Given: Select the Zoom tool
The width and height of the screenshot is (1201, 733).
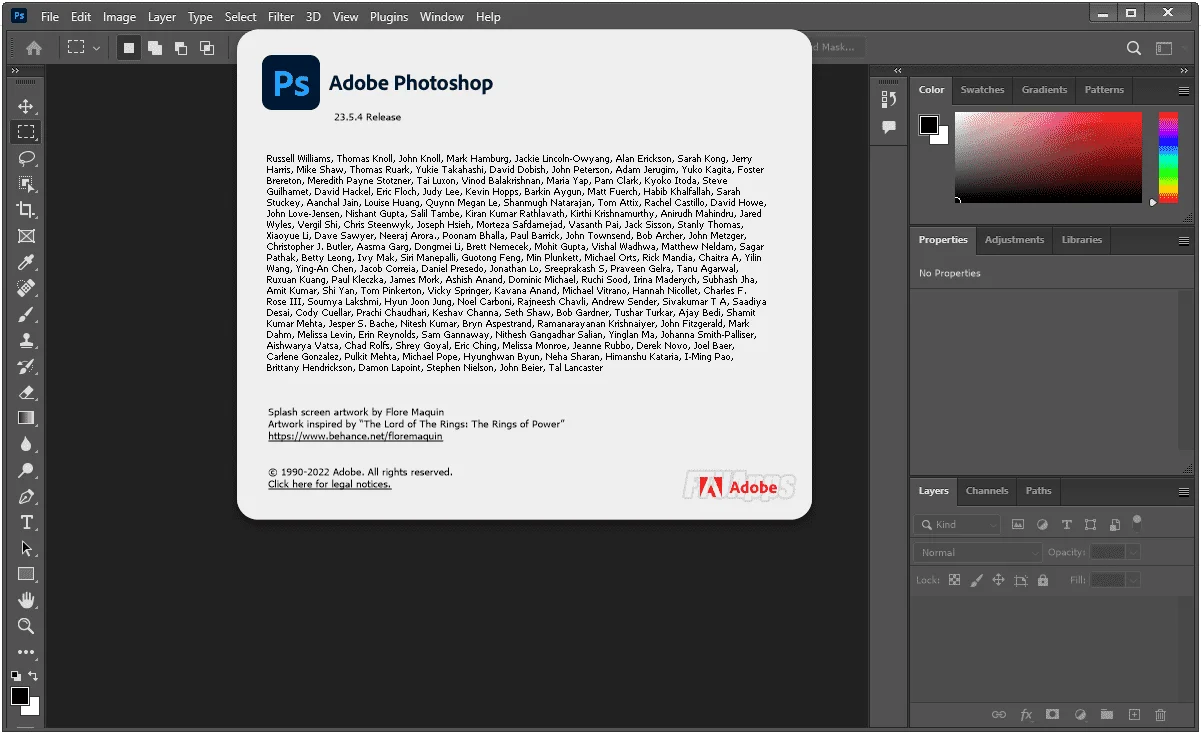Looking at the screenshot, I should pyautogui.click(x=26, y=626).
